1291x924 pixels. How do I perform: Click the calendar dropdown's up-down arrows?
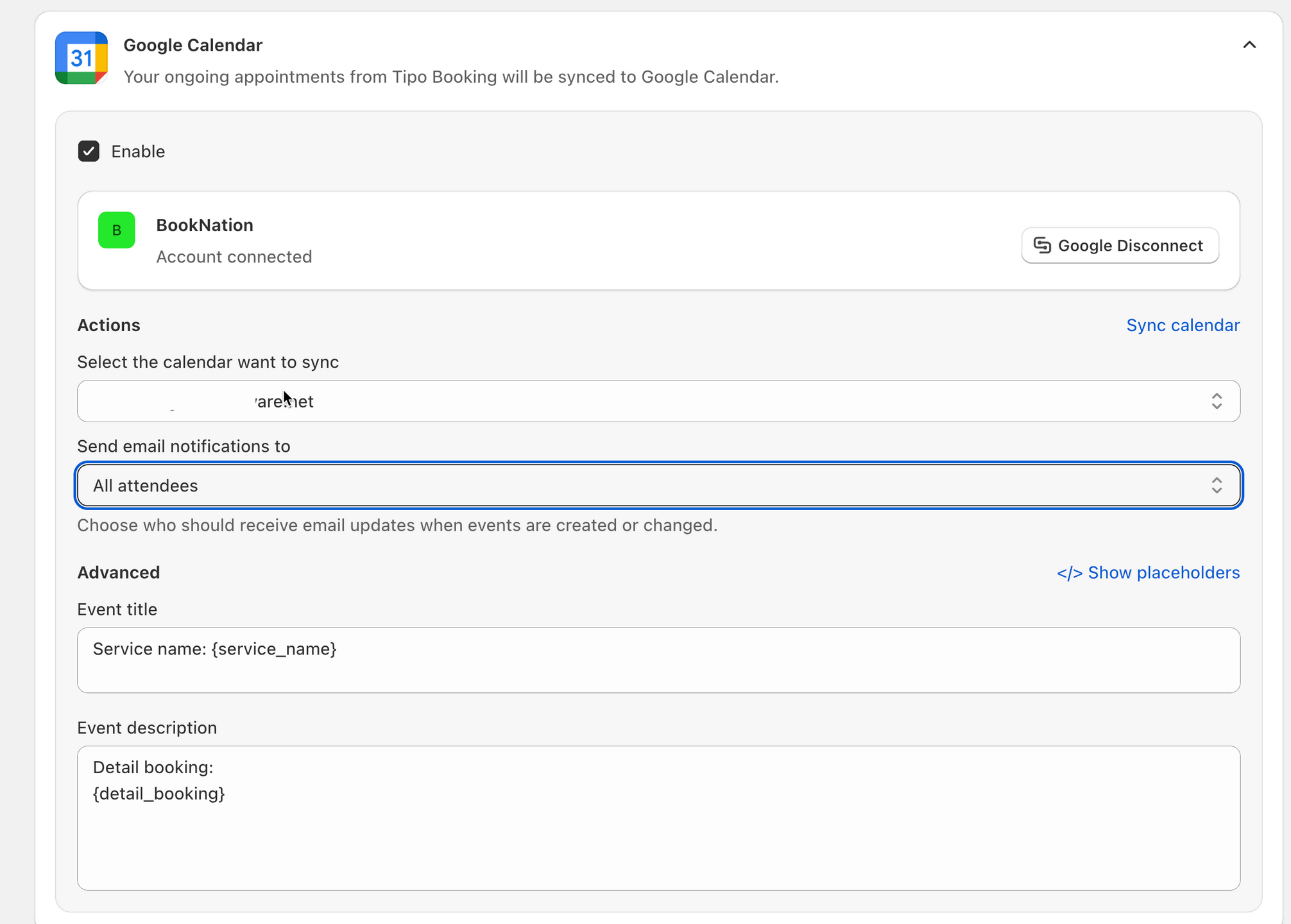(1217, 401)
